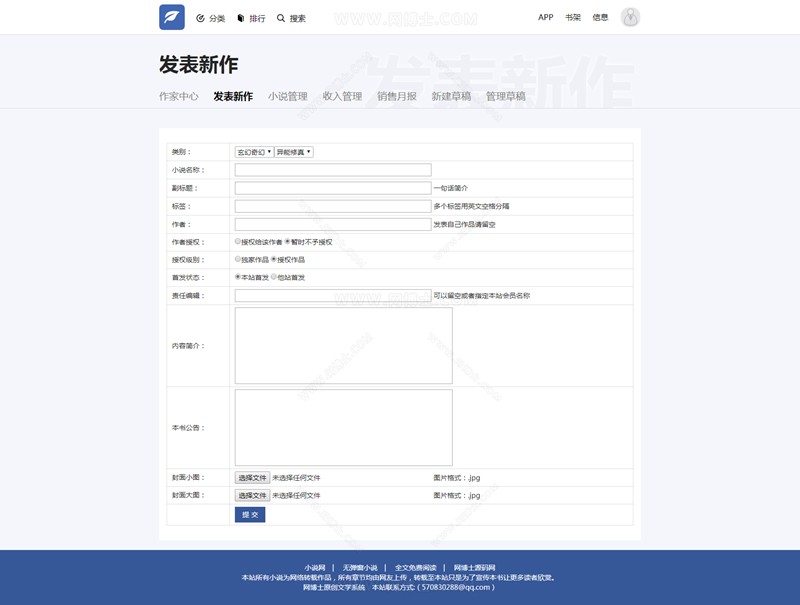This screenshot has height=605, width=800.
Task: Focus the 责任编辑 input field
Action: [x=333, y=295]
